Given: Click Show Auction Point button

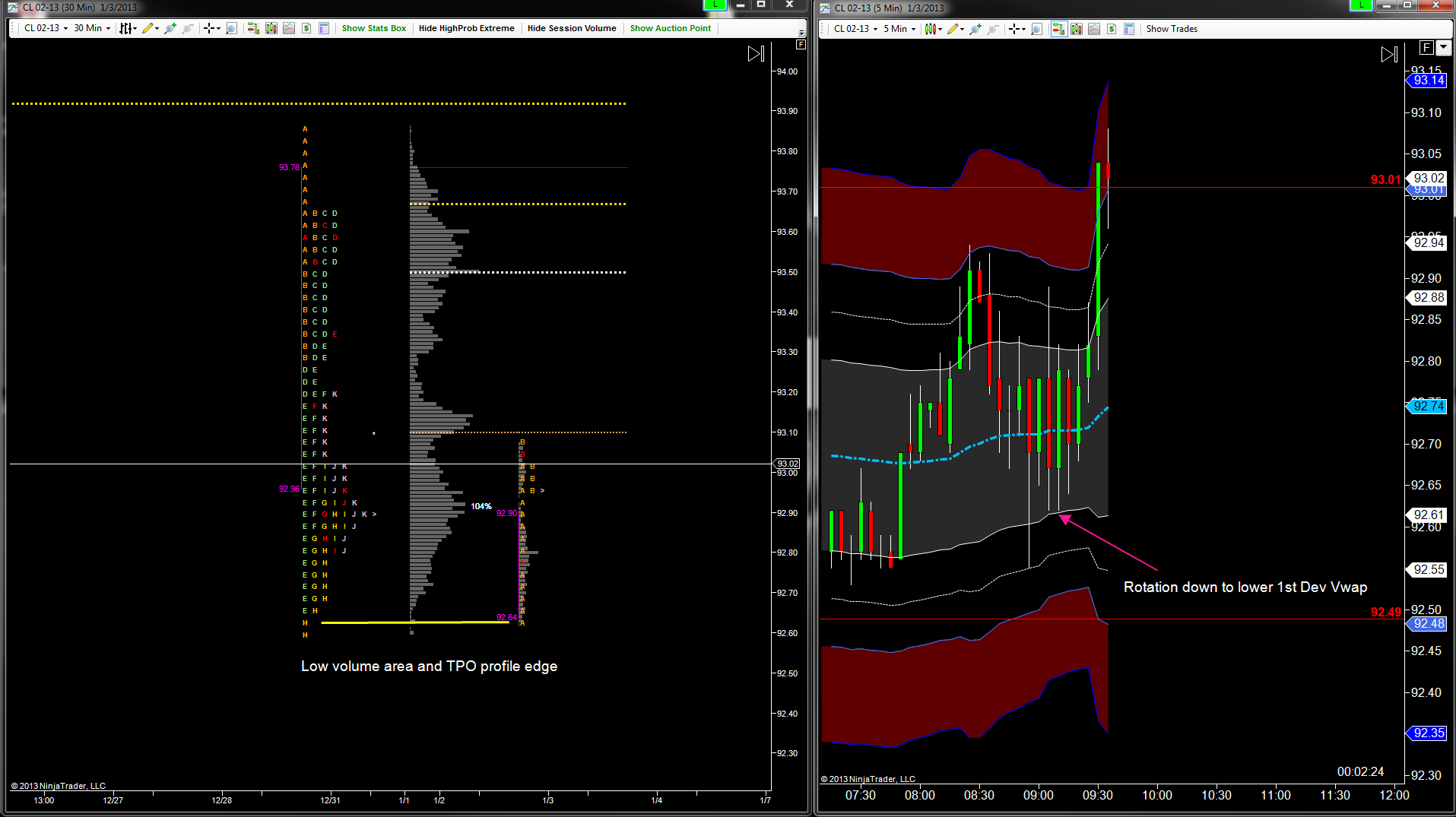Looking at the screenshot, I should [x=670, y=28].
